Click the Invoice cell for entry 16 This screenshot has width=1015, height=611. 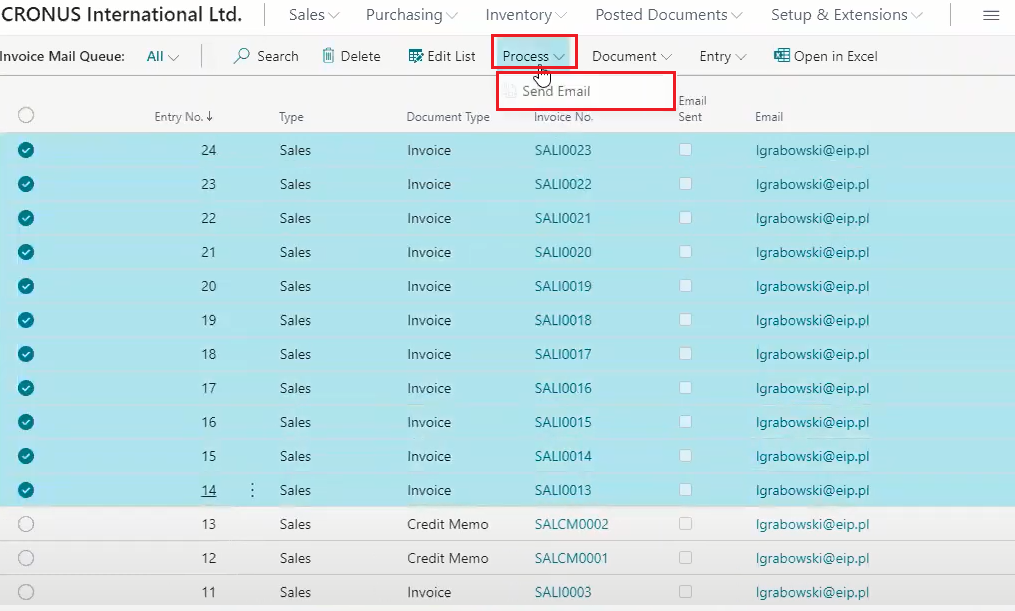[429, 422]
